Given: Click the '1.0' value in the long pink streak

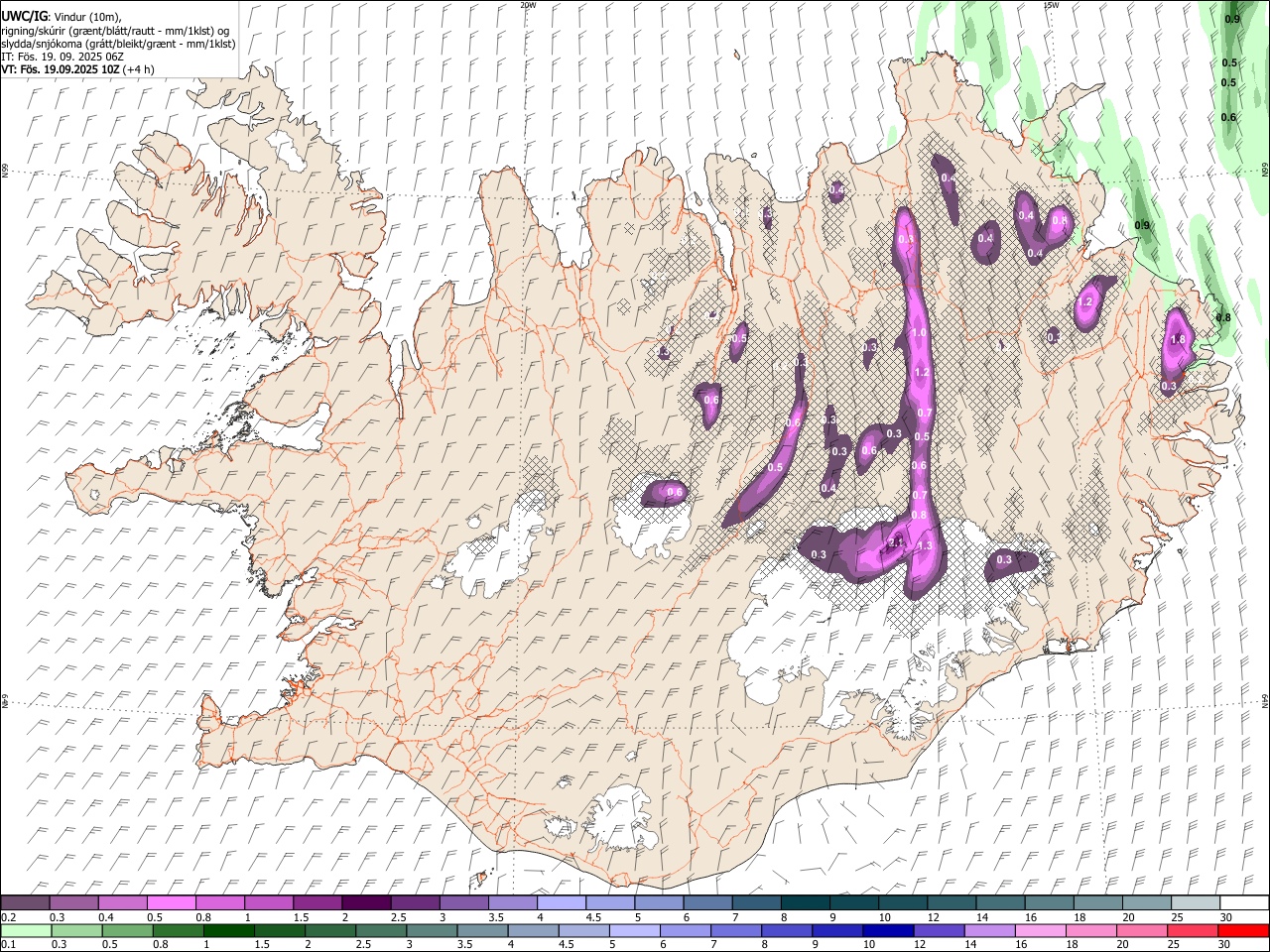Looking at the screenshot, I should click(x=919, y=333).
